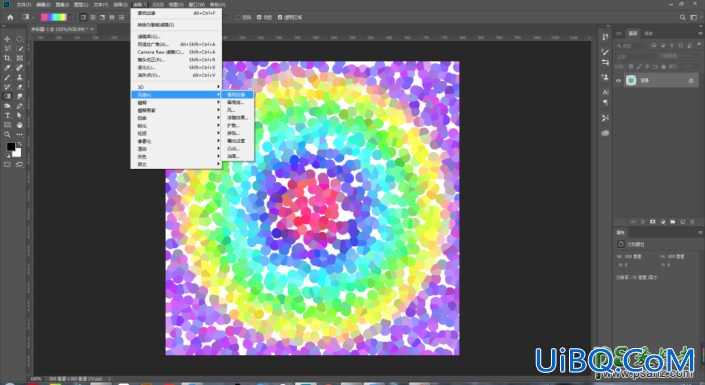This screenshot has width=705, height=385.
Task: Click the Add layer style fx icon
Action: 643,222
